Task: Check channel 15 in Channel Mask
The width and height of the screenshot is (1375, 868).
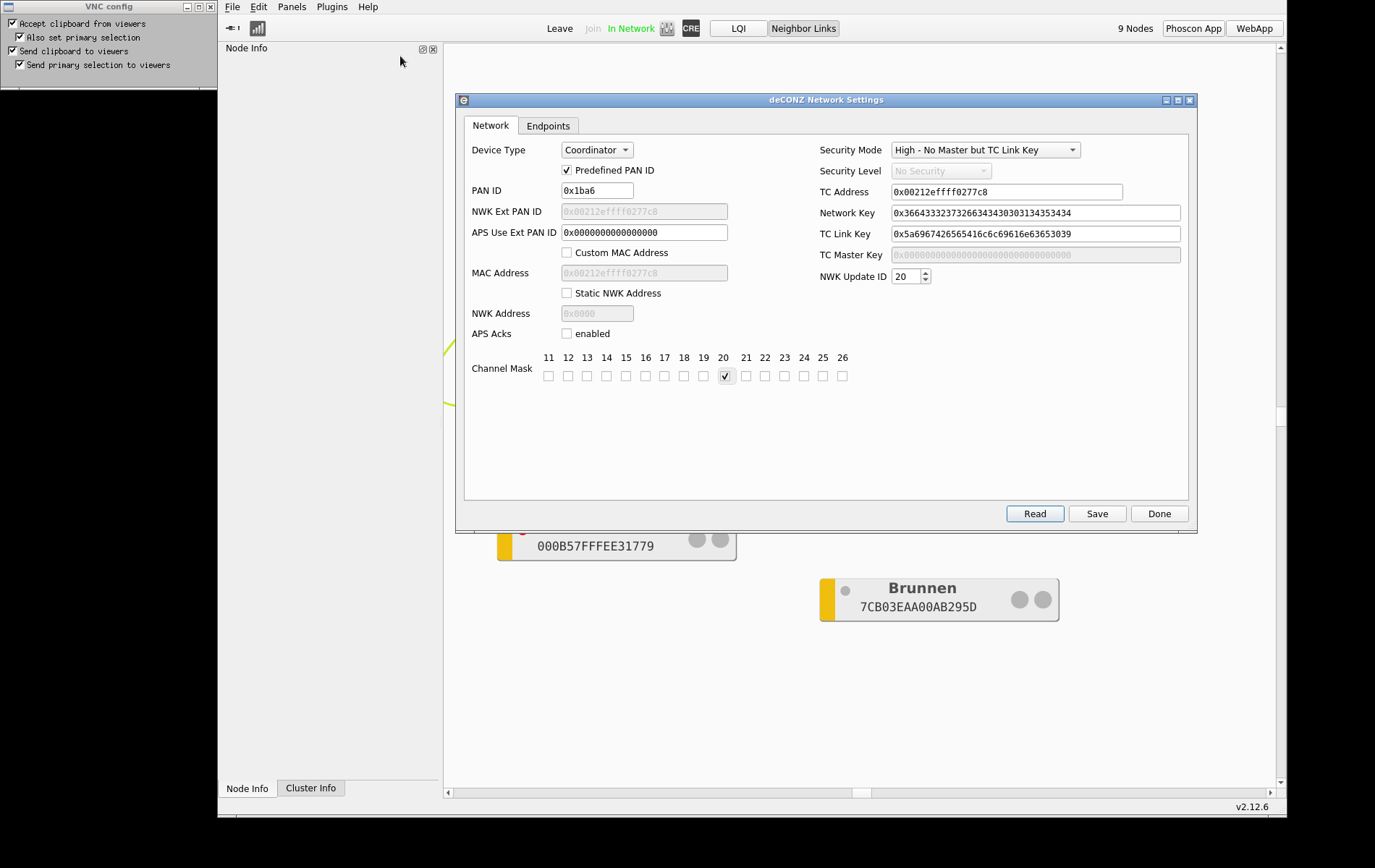Action: click(626, 376)
